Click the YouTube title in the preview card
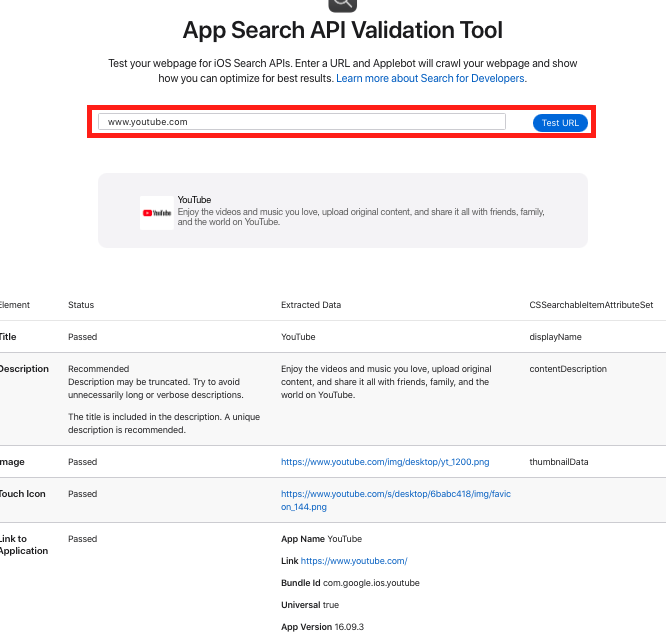Screen dimensions: 666x642 [194, 200]
